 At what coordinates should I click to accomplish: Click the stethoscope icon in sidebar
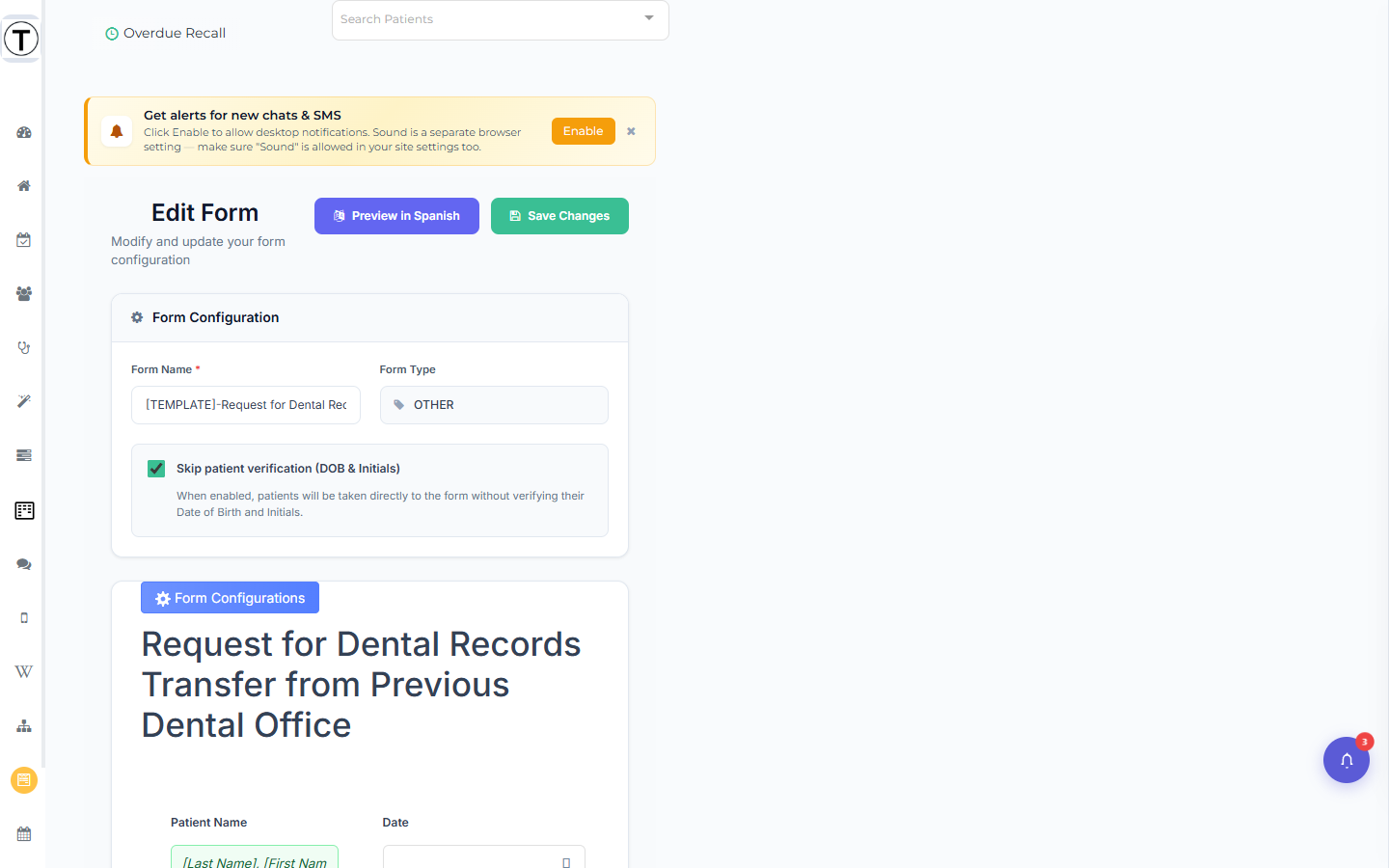(x=24, y=347)
